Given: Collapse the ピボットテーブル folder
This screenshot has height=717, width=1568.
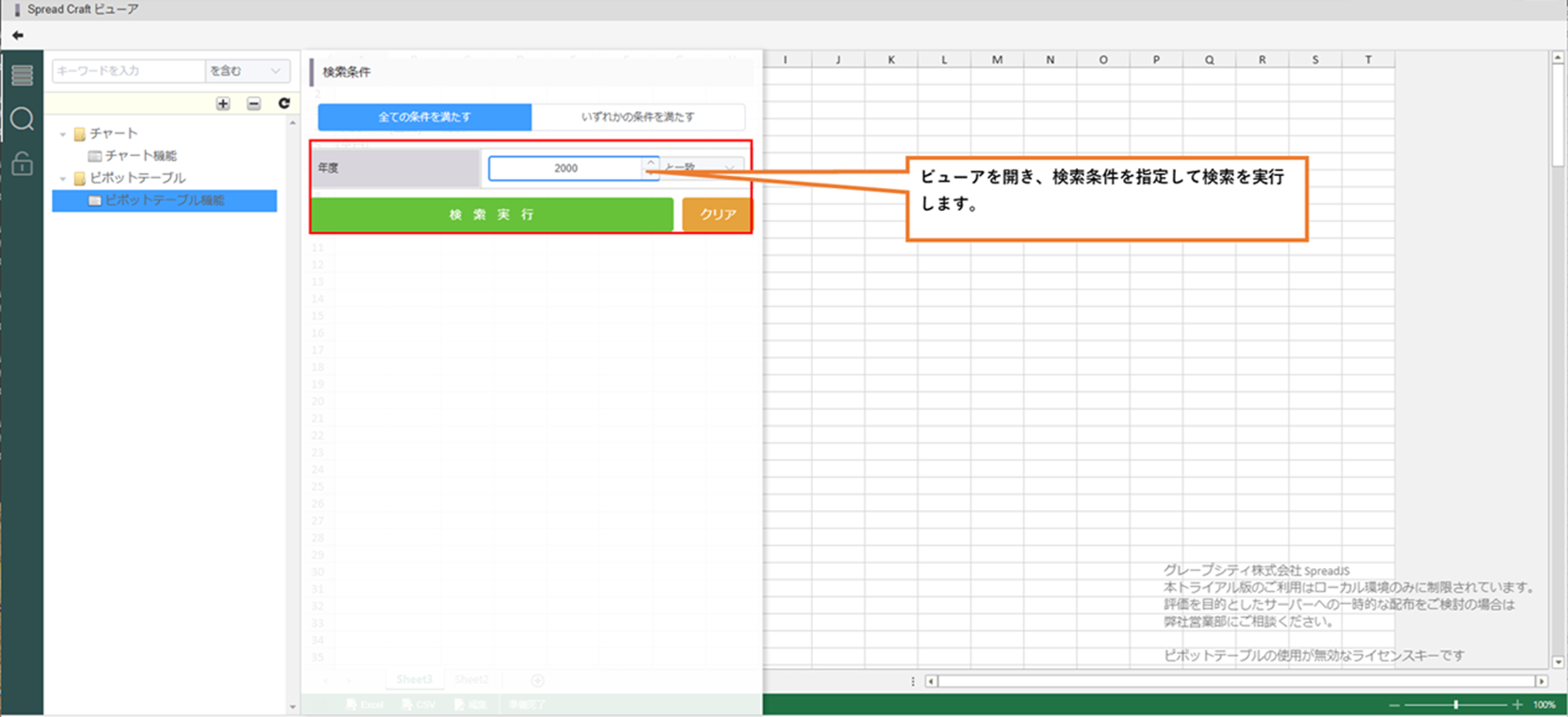Looking at the screenshot, I should tap(63, 178).
